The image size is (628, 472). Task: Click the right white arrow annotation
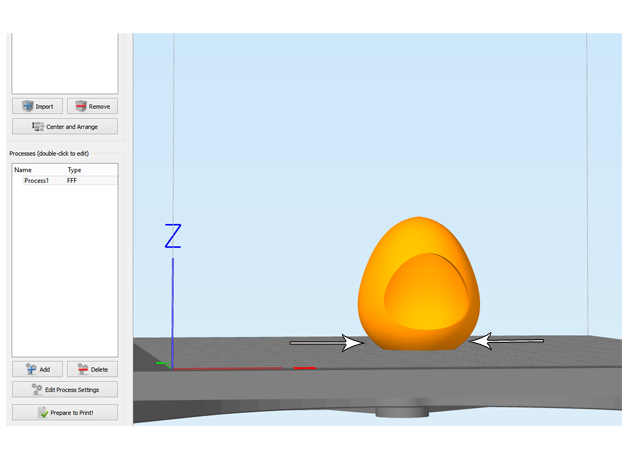[507, 341]
